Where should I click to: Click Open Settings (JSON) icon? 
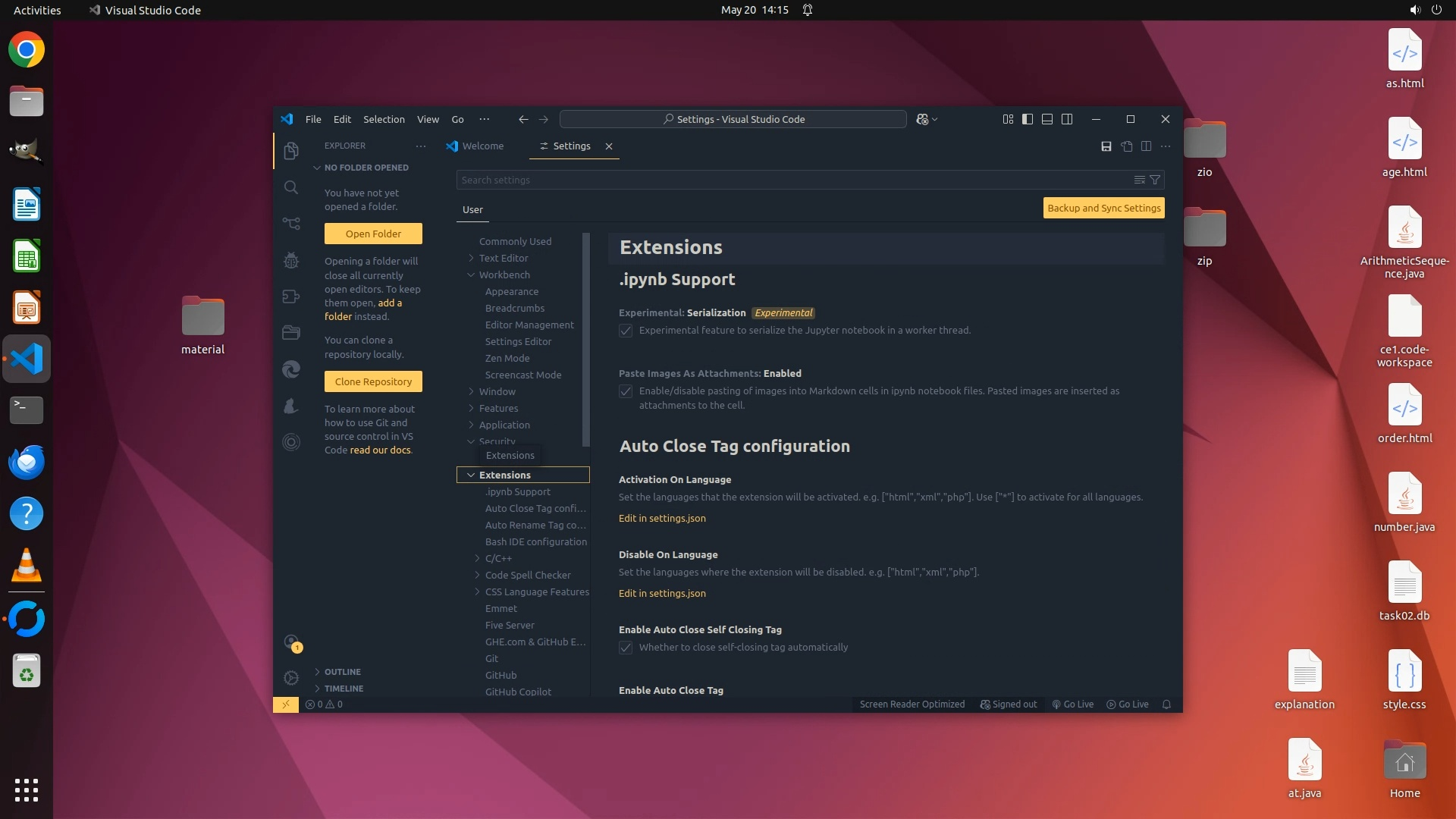(x=1127, y=146)
